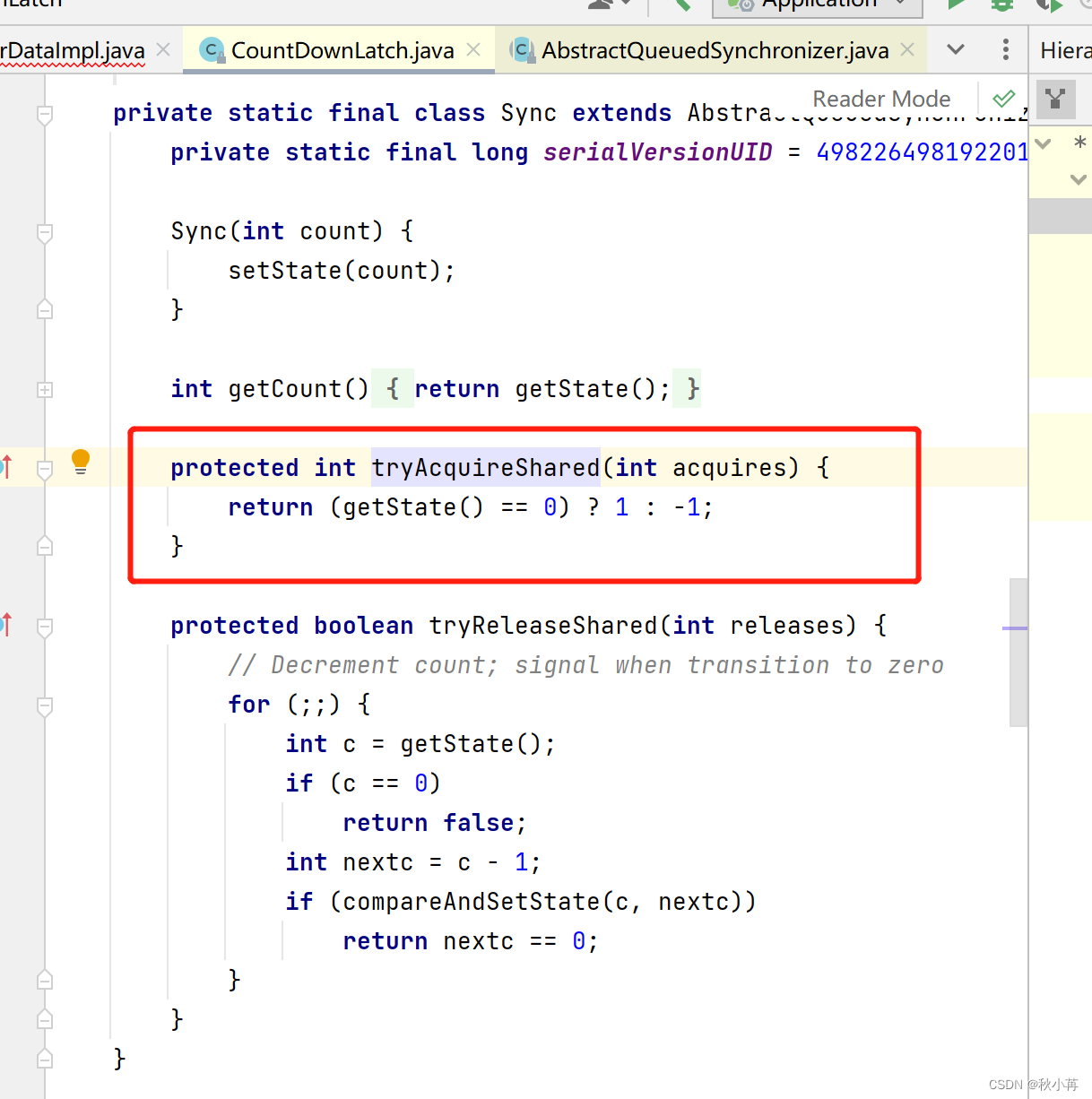The image size is (1092, 1099).
Task: Switch to the rDataImpl.java tab
Action: click(x=73, y=50)
